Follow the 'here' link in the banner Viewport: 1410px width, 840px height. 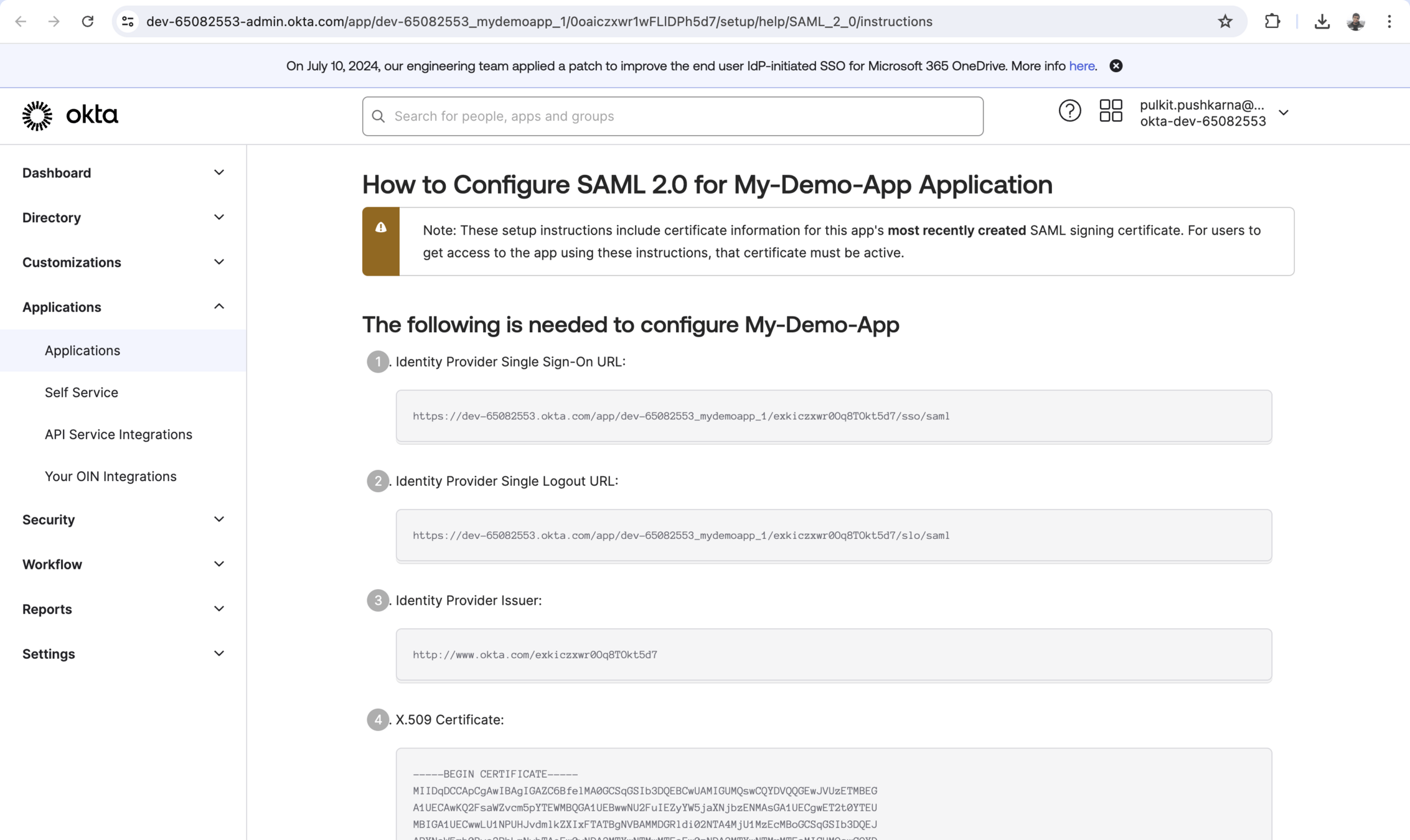coord(1081,66)
